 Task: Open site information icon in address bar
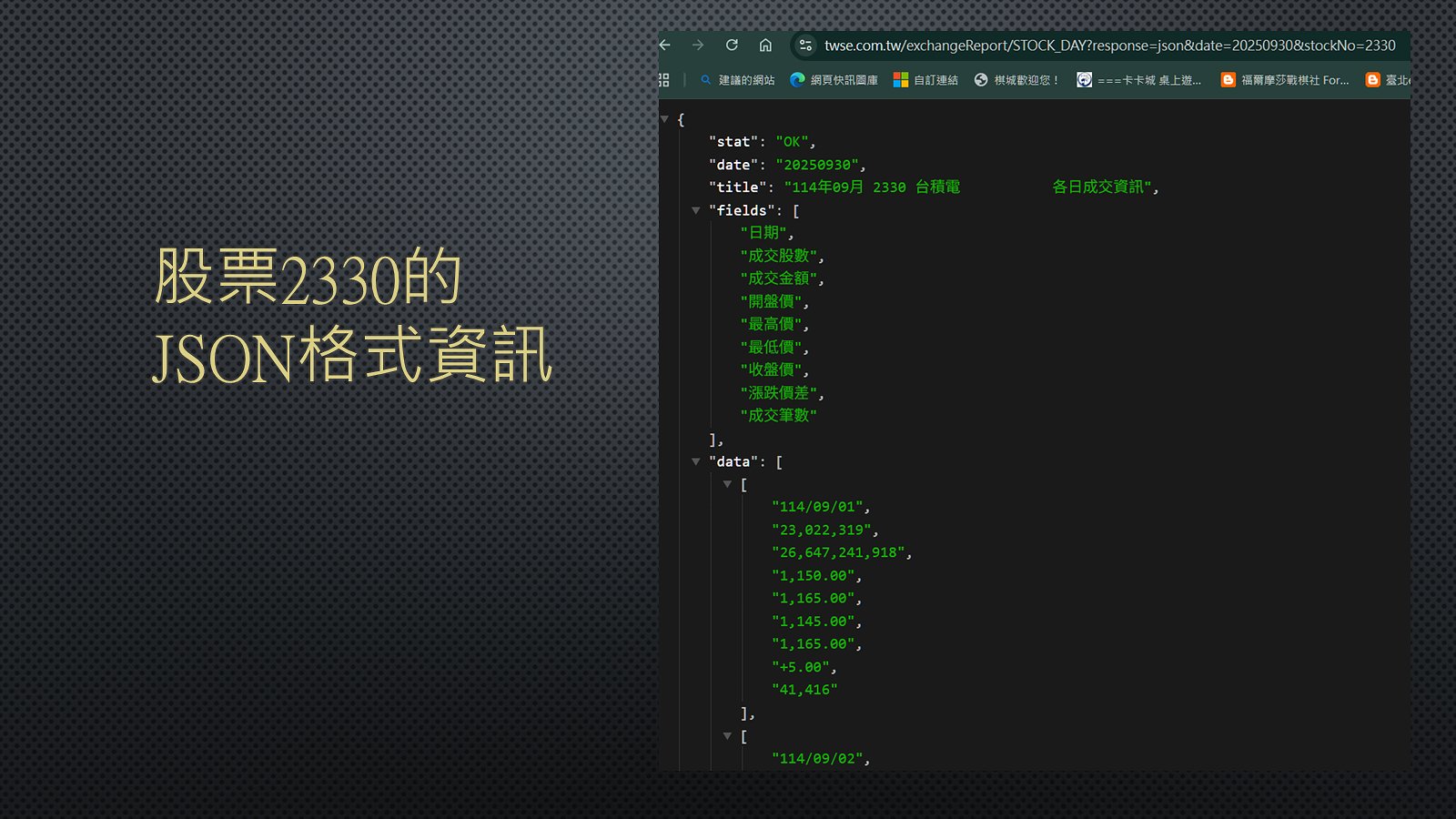pos(805,45)
